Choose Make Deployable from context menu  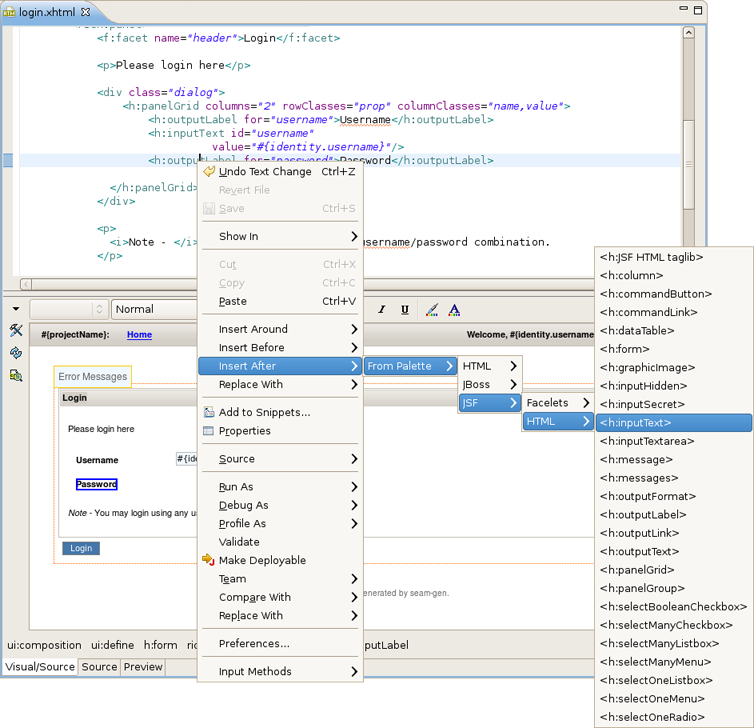pos(262,560)
